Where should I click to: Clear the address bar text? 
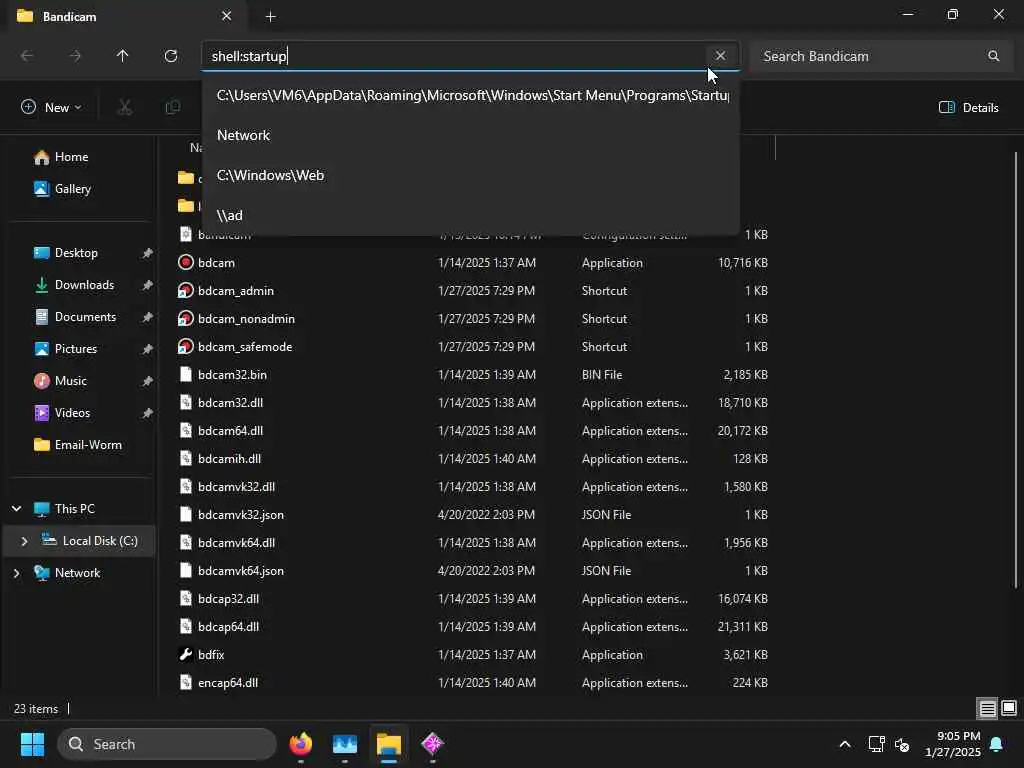tap(720, 56)
